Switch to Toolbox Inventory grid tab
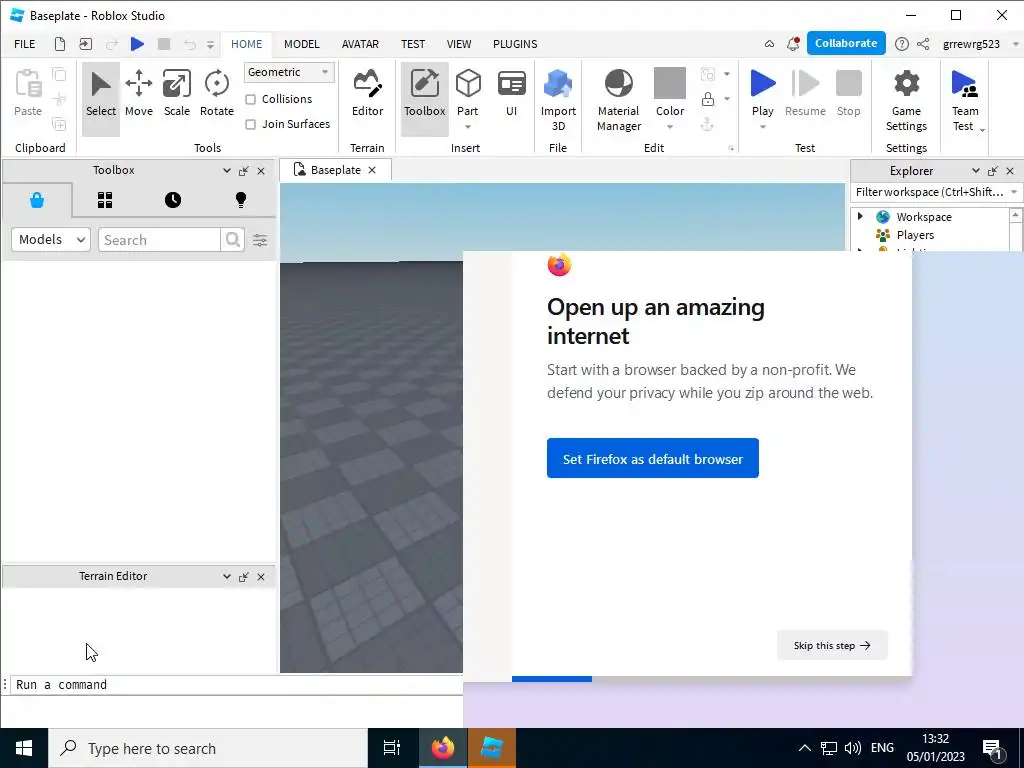This screenshot has width=1024, height=768. click(104, 200)
